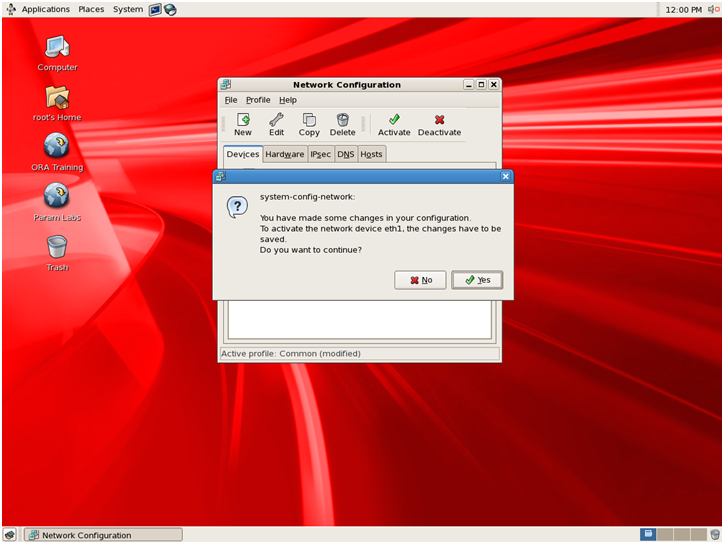Switch to the first workspace

click(x=648, y=534)
